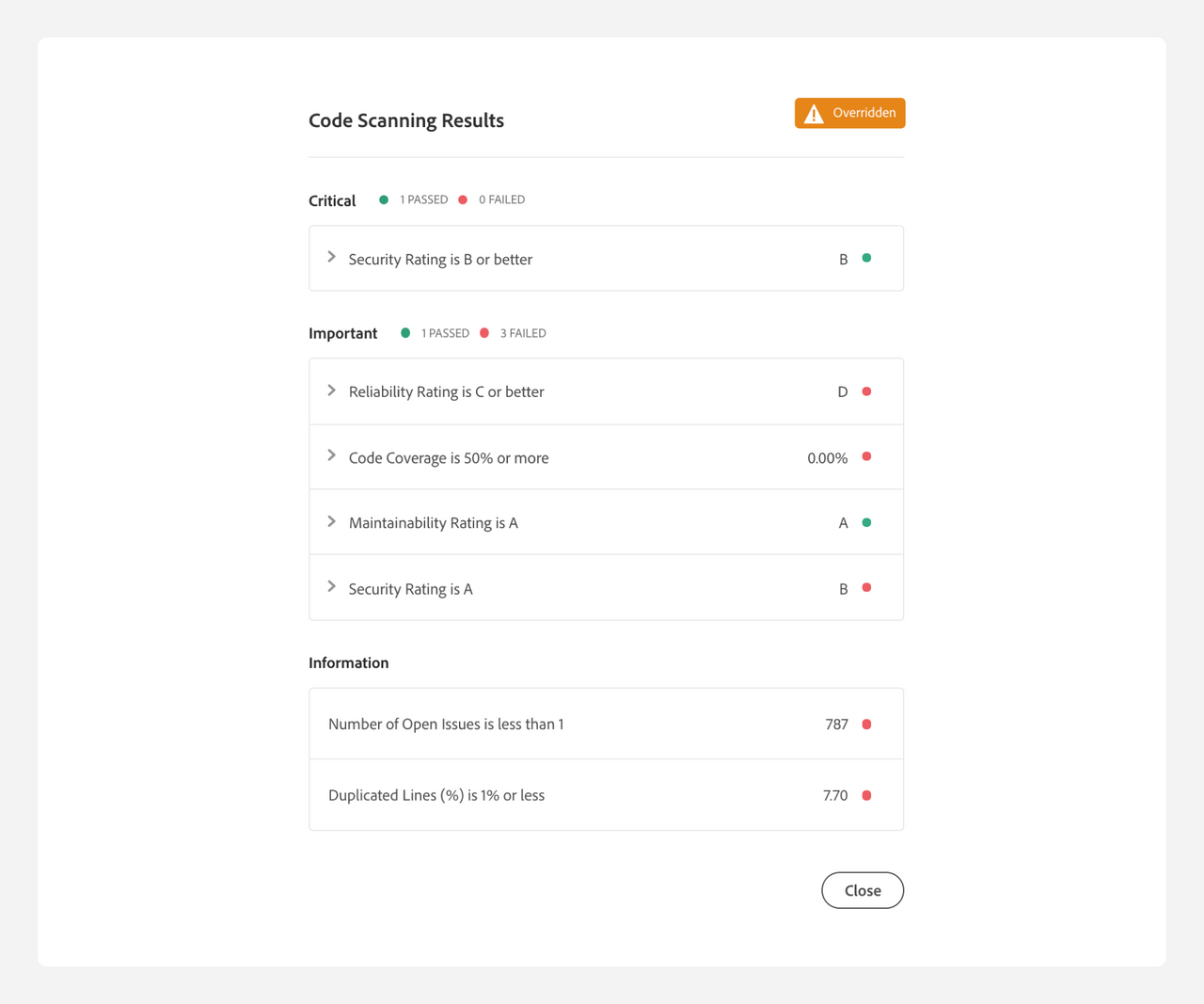Click red status dot for Reliability Rating

coord(866,391)
